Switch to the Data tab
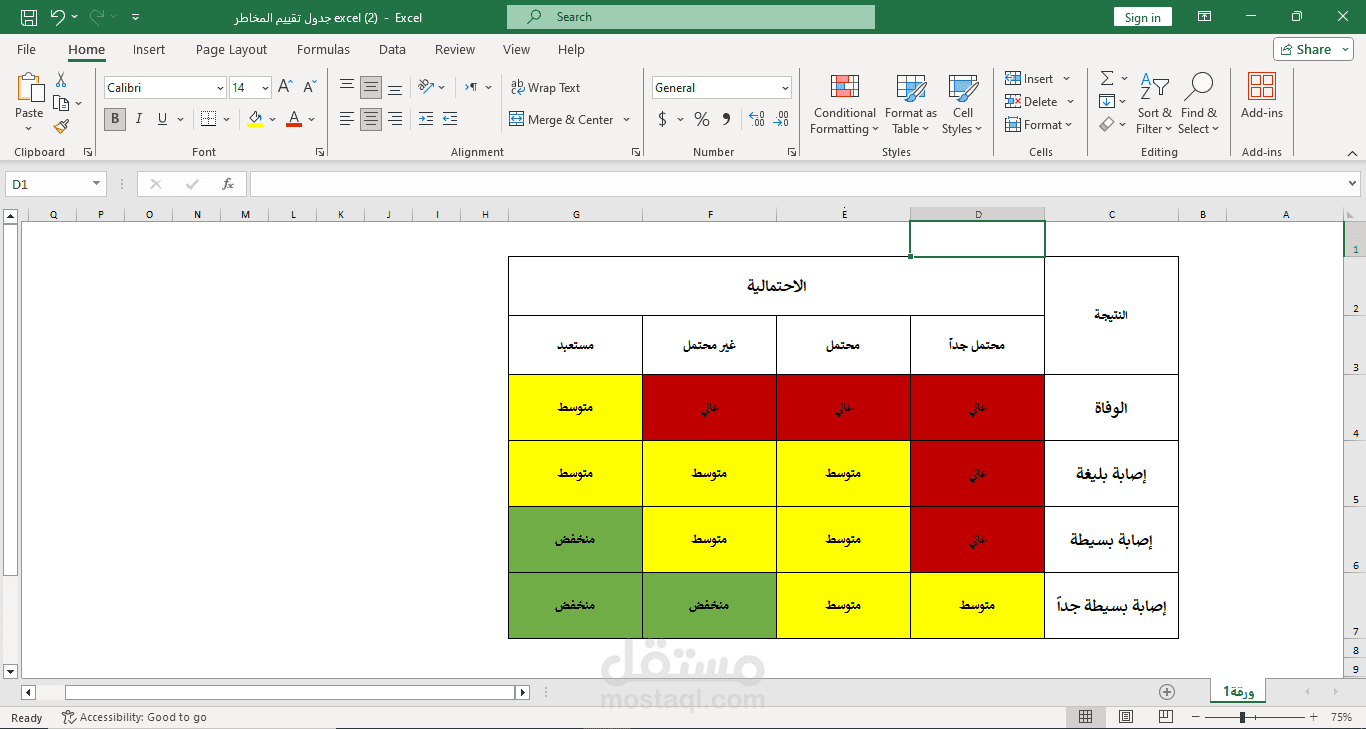 (x=392, y=49)
